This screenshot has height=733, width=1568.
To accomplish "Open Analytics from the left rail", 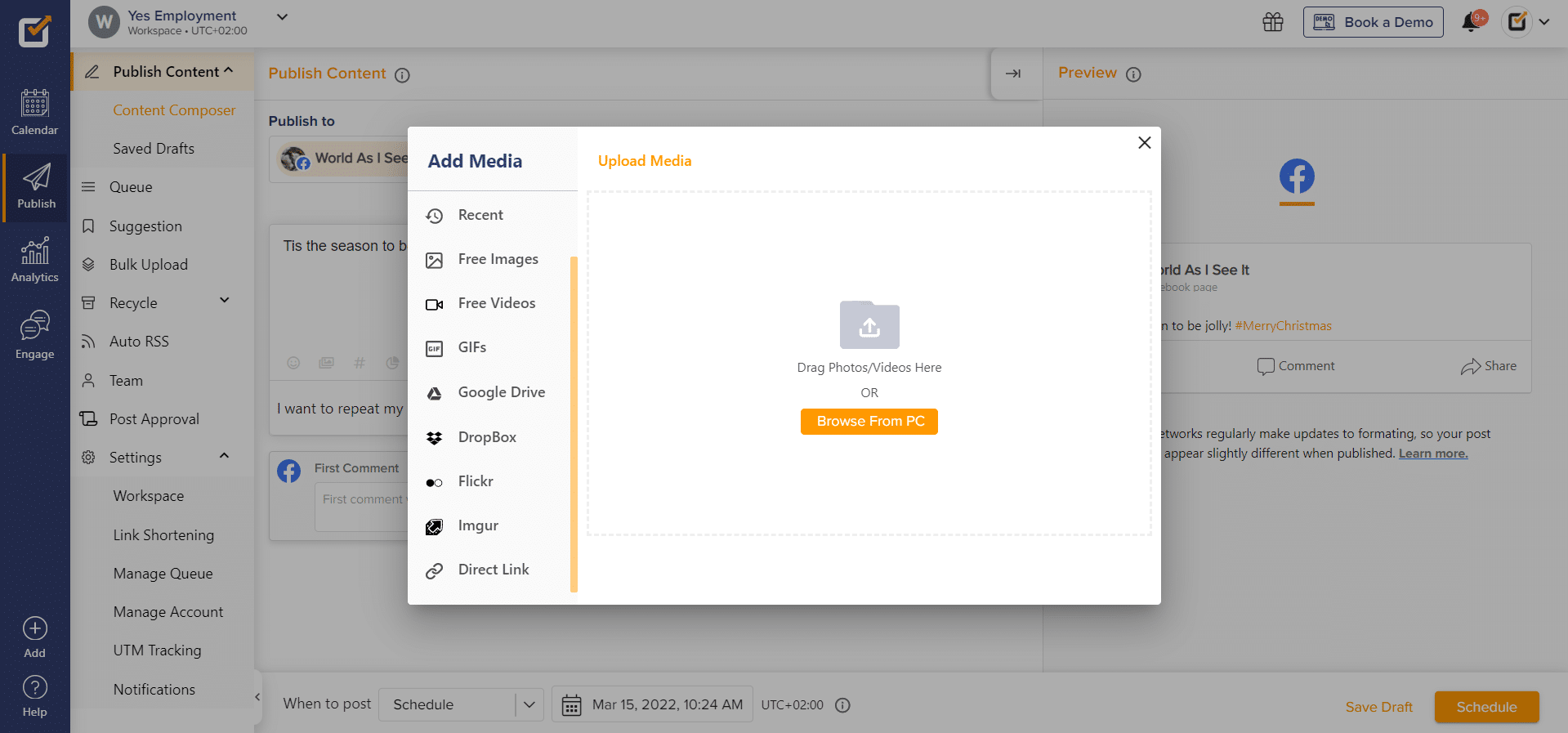I will 34,260.
